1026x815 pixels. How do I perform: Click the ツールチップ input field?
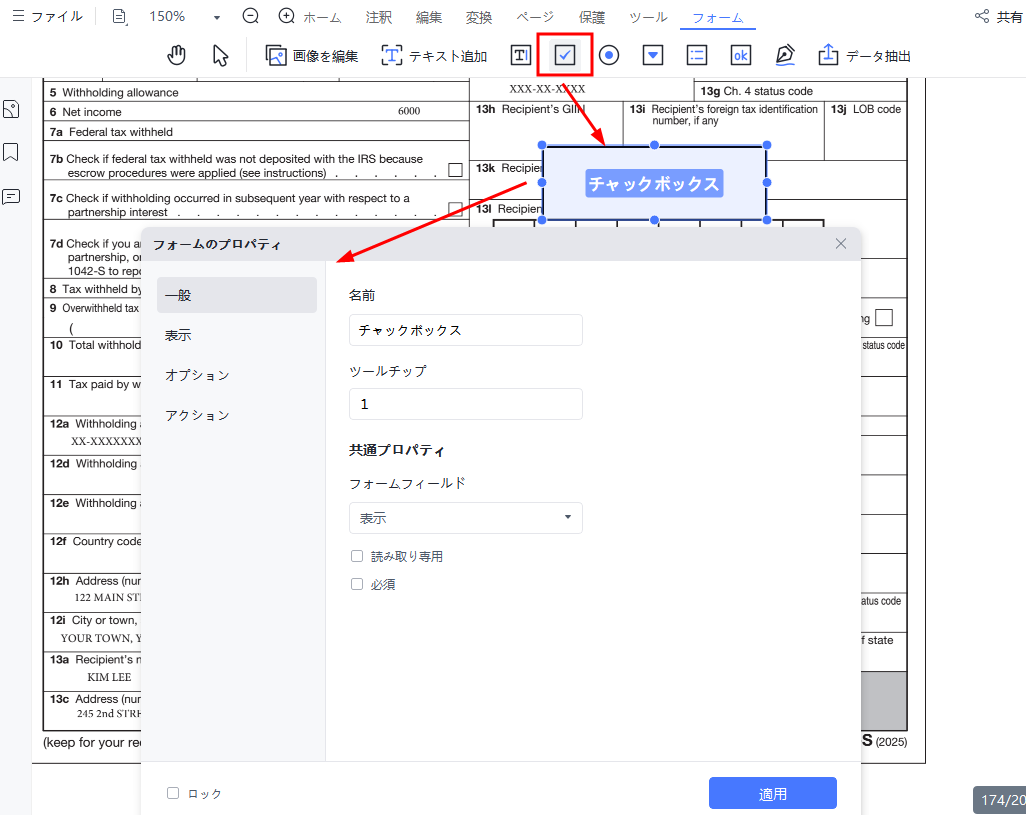[x=465, y=404]
